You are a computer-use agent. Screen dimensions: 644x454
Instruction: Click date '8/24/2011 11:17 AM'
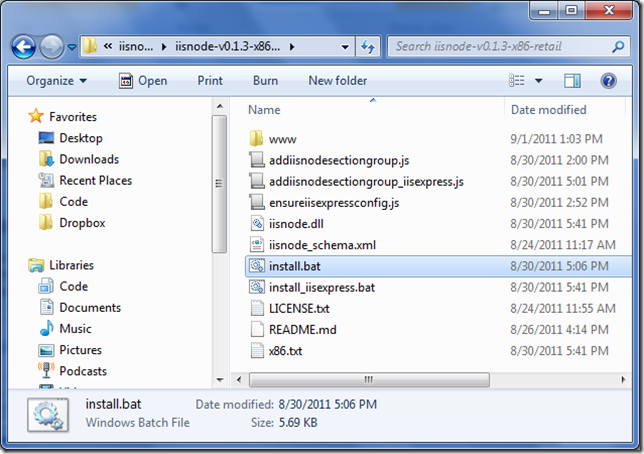(x=563, y=245)
